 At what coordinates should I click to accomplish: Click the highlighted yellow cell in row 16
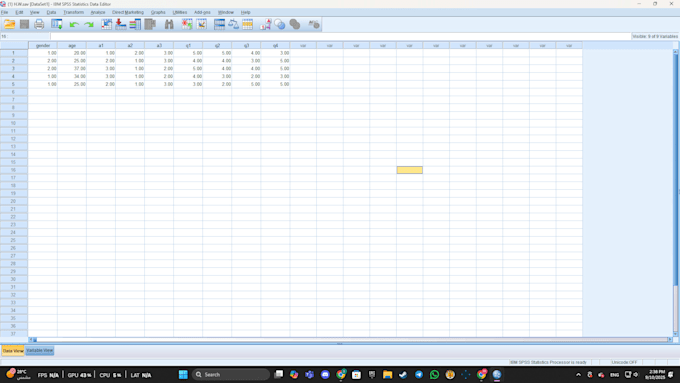[409, 170]
